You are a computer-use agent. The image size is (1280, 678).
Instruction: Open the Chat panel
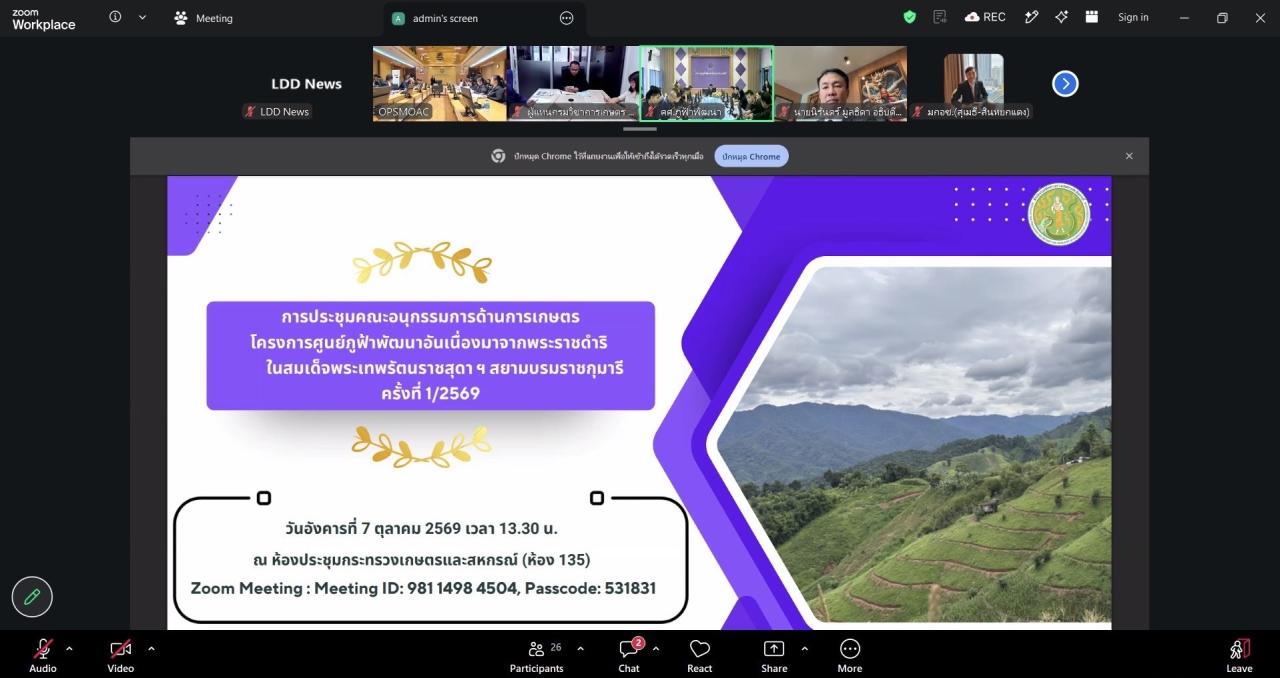tap(629, 656)
